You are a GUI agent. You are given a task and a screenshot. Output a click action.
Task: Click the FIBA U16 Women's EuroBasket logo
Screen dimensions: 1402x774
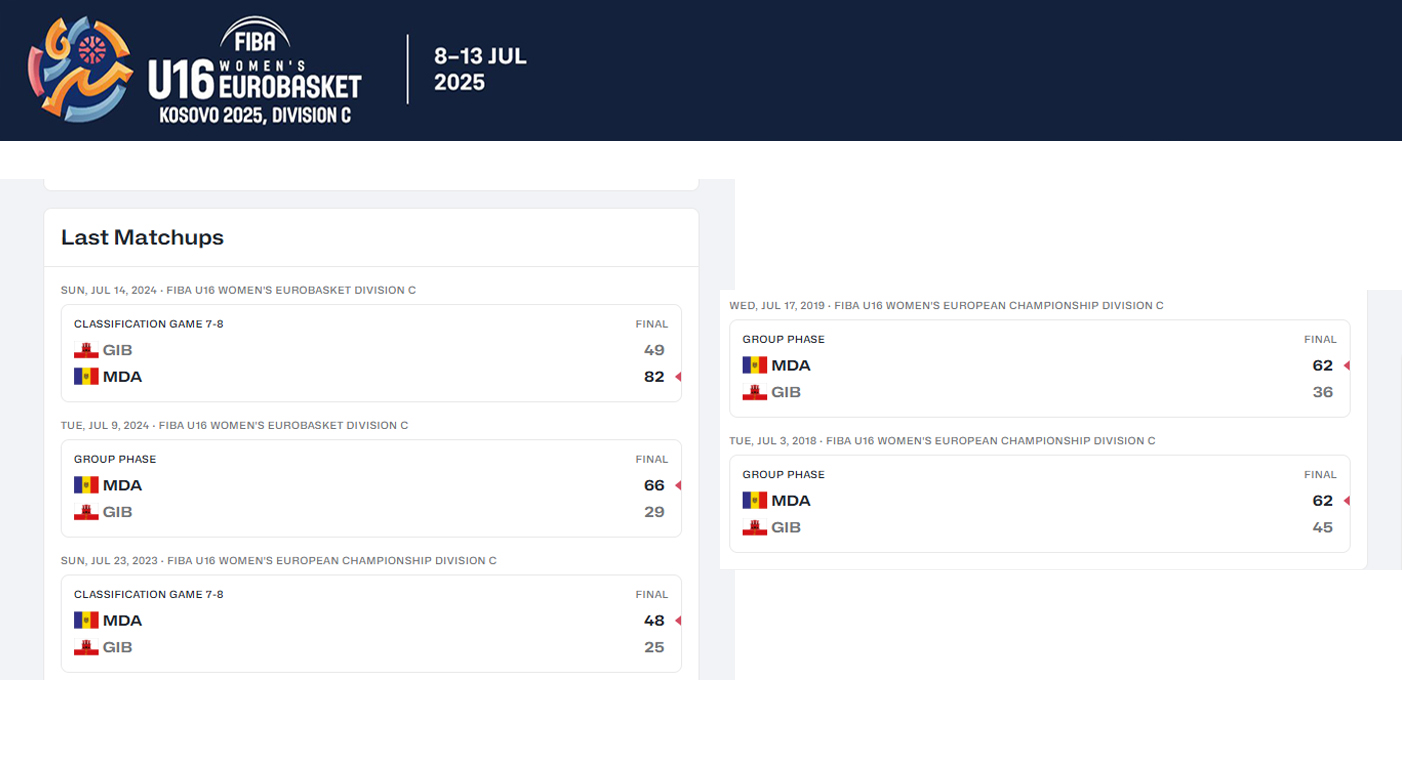coord(195,70)
